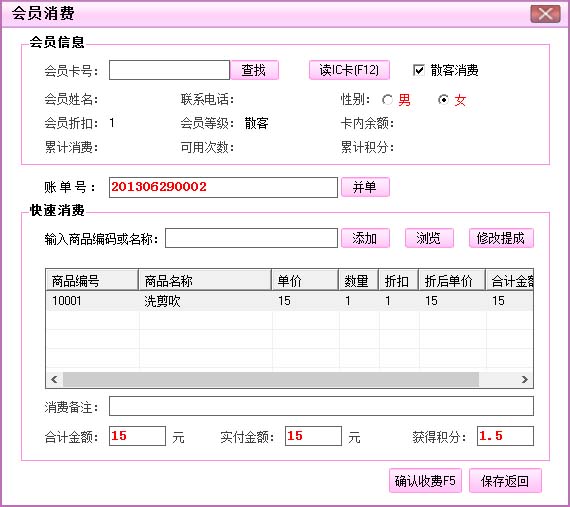
Task: Click the horizontal scrollbar thumb of the table
Action: pos(271,379)
